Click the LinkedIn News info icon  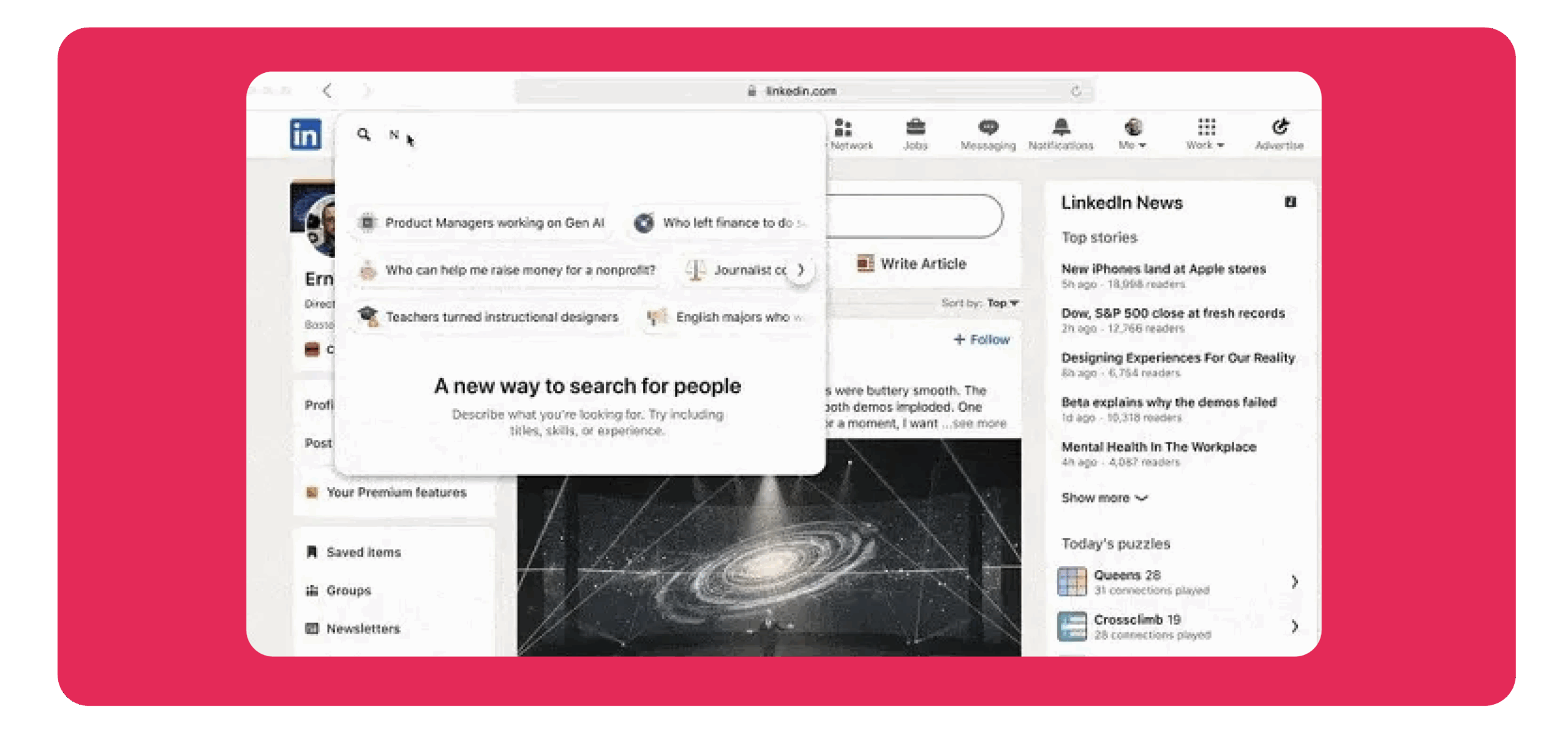click(x=1290, y=202)
